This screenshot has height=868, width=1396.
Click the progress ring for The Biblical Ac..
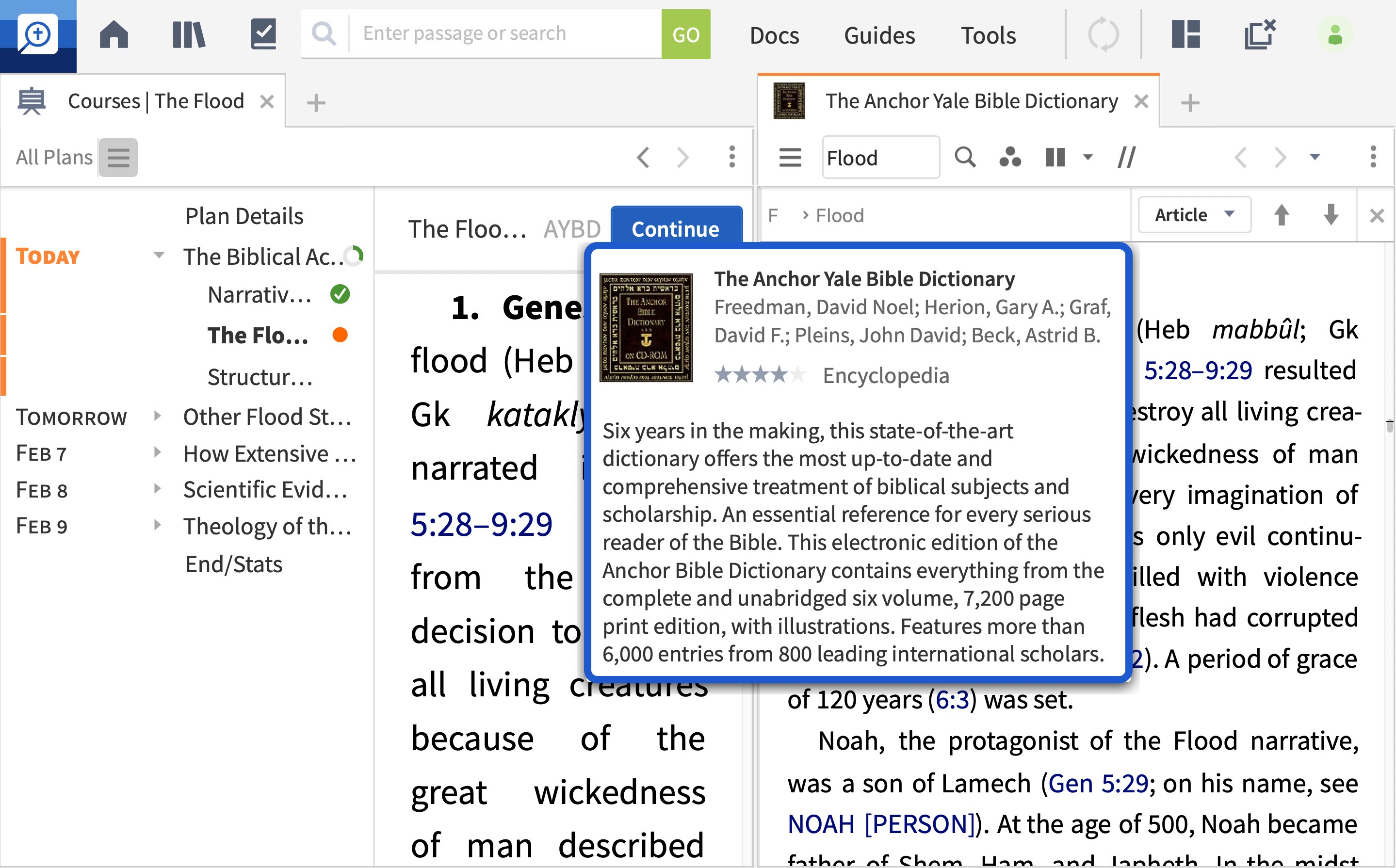coord(353,256)
